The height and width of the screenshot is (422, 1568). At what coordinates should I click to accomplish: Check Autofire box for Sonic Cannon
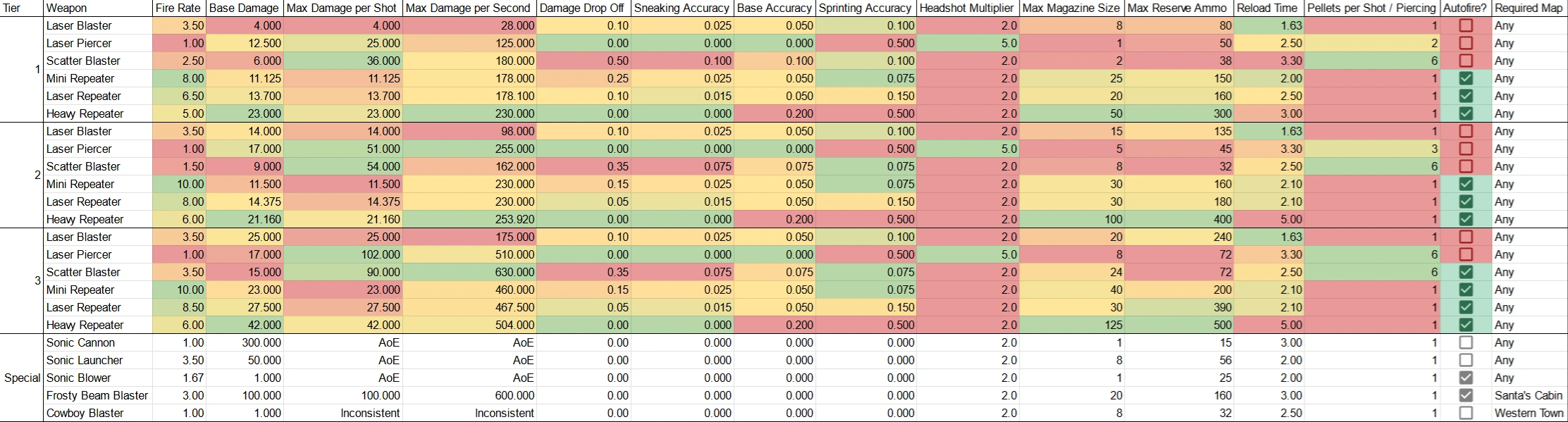click(x=1466, y=342)
